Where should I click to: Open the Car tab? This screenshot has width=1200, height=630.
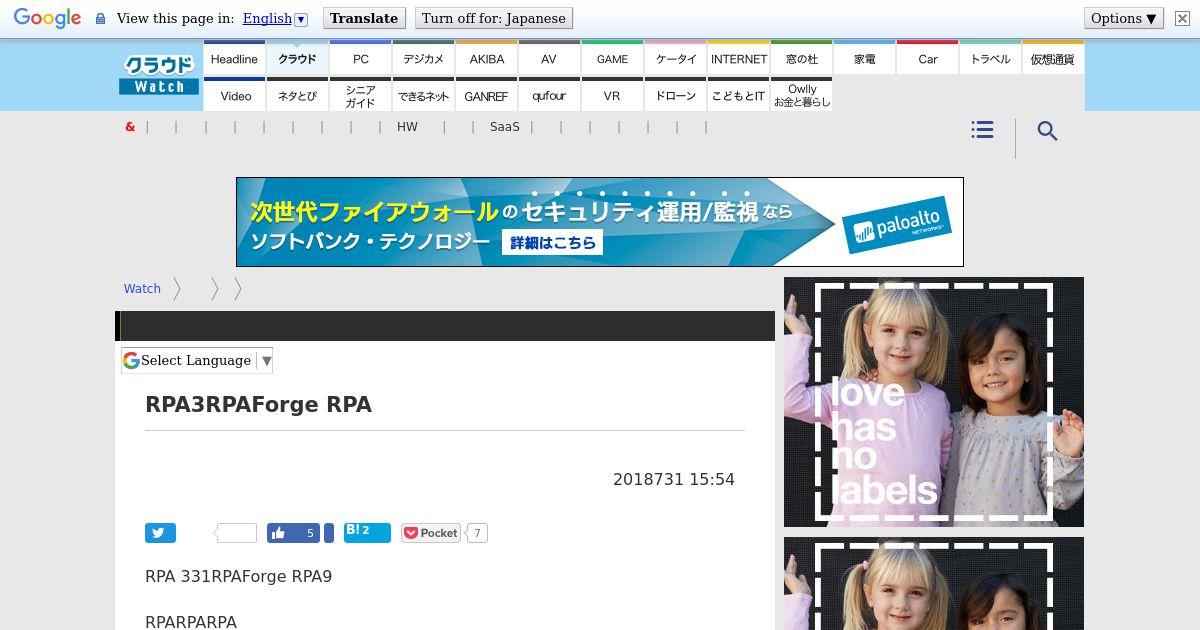(x=928, y=58)
